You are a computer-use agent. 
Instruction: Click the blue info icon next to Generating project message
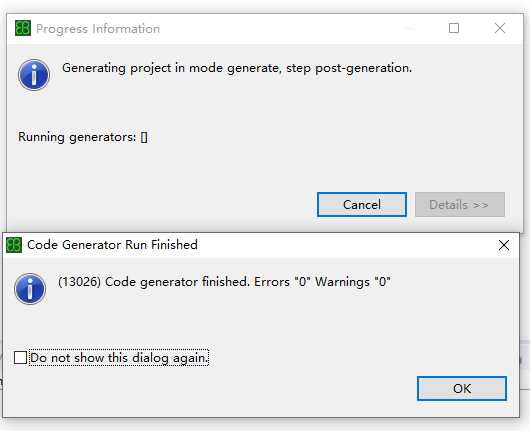pos(34,75)
